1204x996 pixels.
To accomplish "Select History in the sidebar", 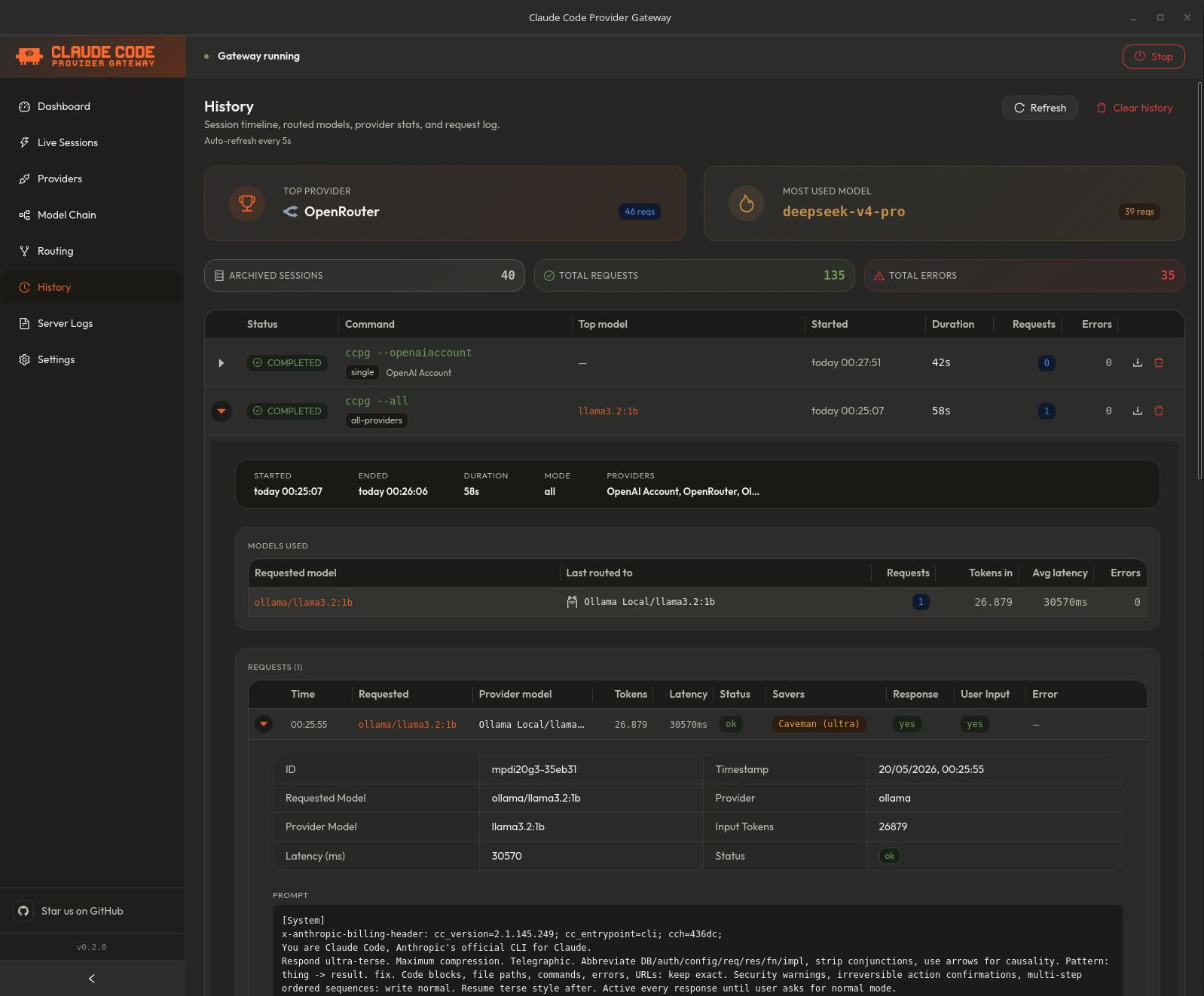I will click(x=92, y=287).
